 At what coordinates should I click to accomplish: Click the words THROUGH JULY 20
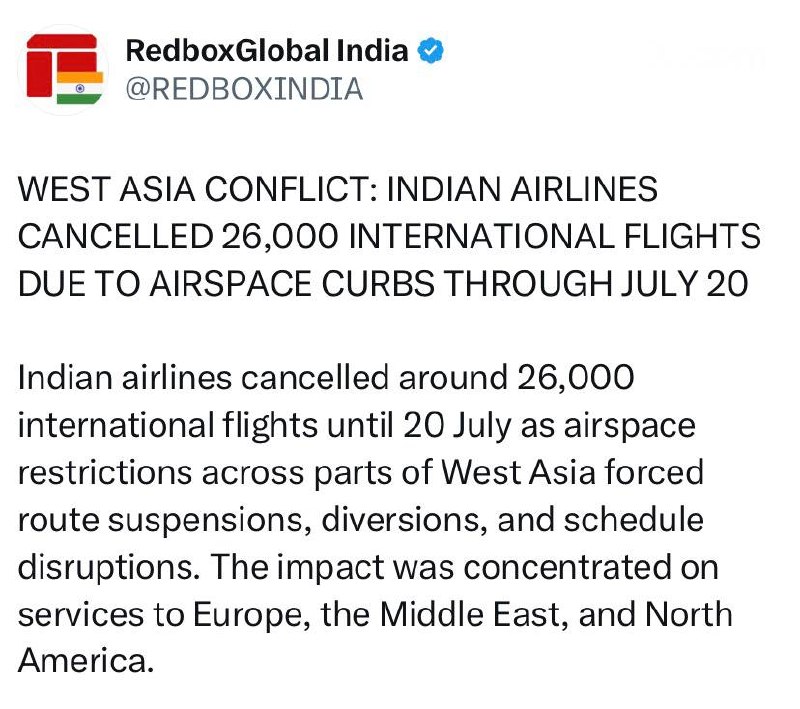click(x=596, y=283)
